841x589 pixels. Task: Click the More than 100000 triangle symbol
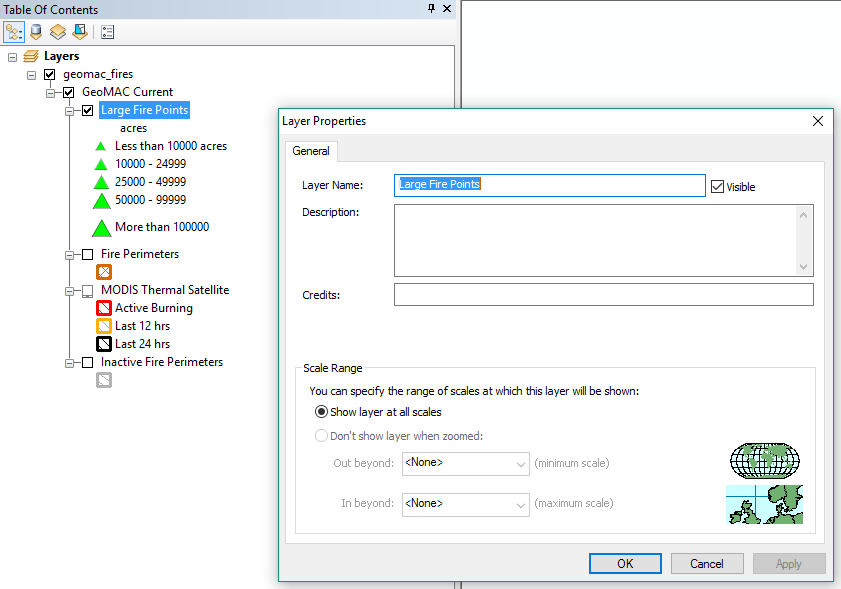coord(101,227)
